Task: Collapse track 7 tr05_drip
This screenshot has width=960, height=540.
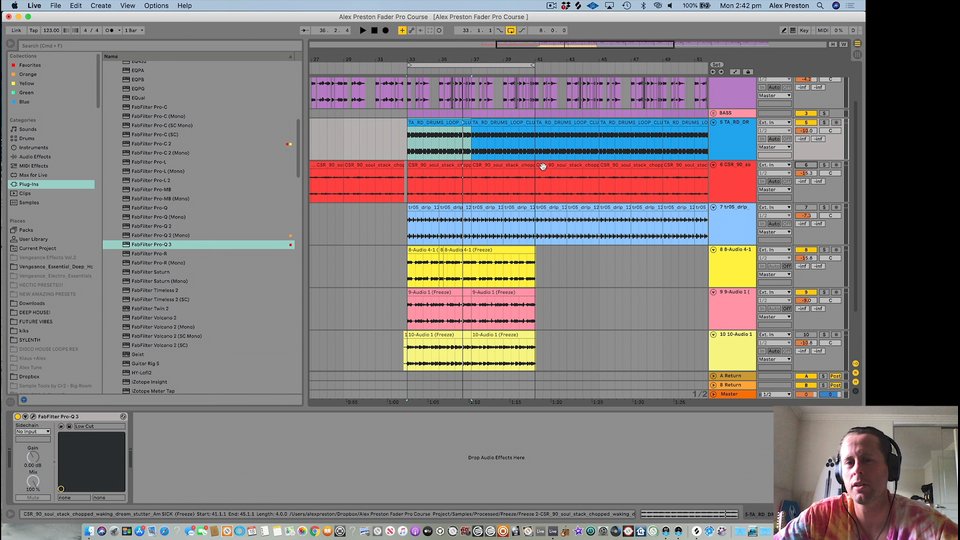Action: pyautogui.click(x=713, y=208)
